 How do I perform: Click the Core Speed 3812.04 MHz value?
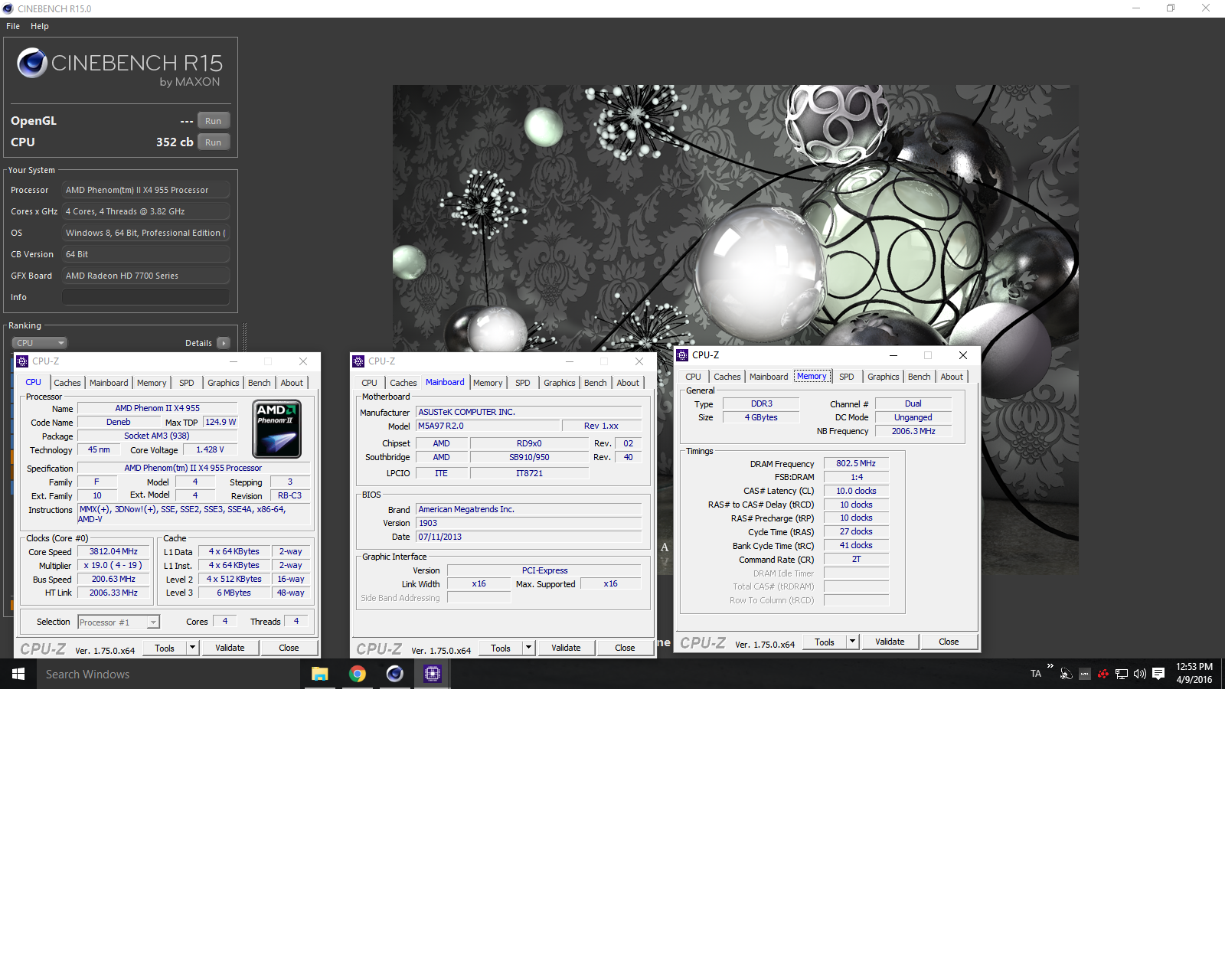(113, 551)
